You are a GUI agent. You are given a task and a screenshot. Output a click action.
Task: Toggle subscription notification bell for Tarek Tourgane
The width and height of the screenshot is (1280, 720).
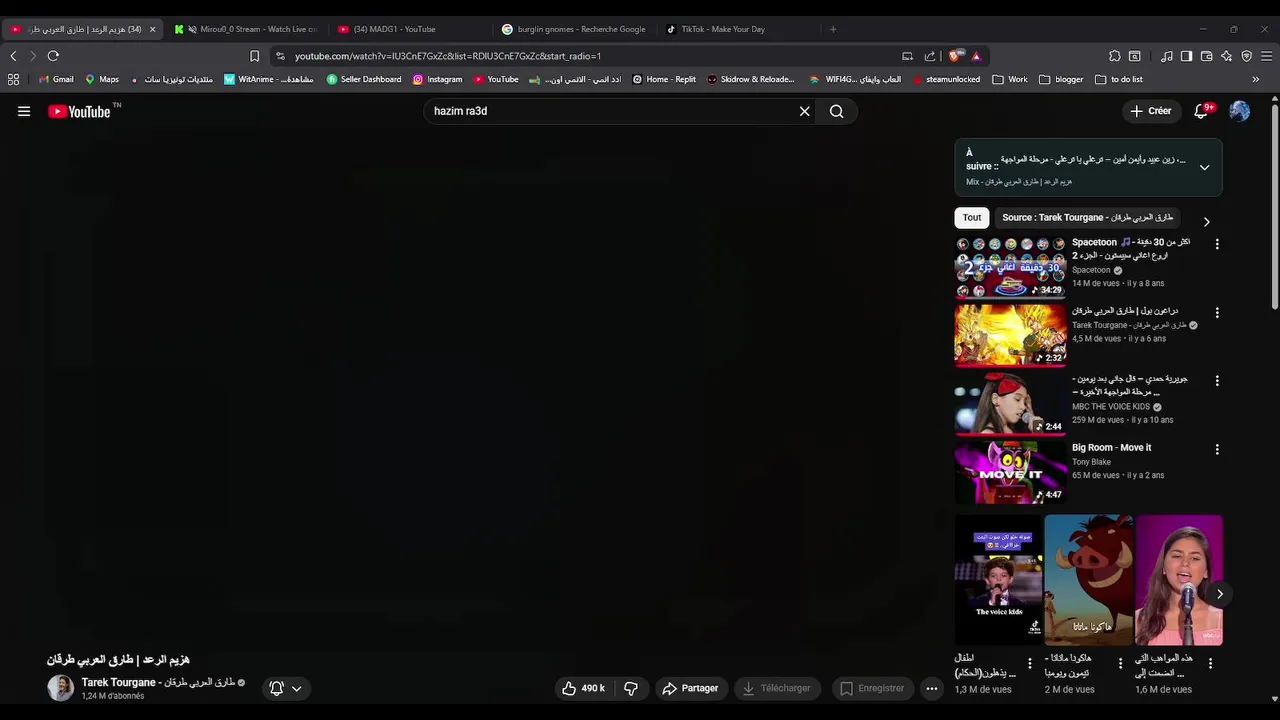point(277,688)
